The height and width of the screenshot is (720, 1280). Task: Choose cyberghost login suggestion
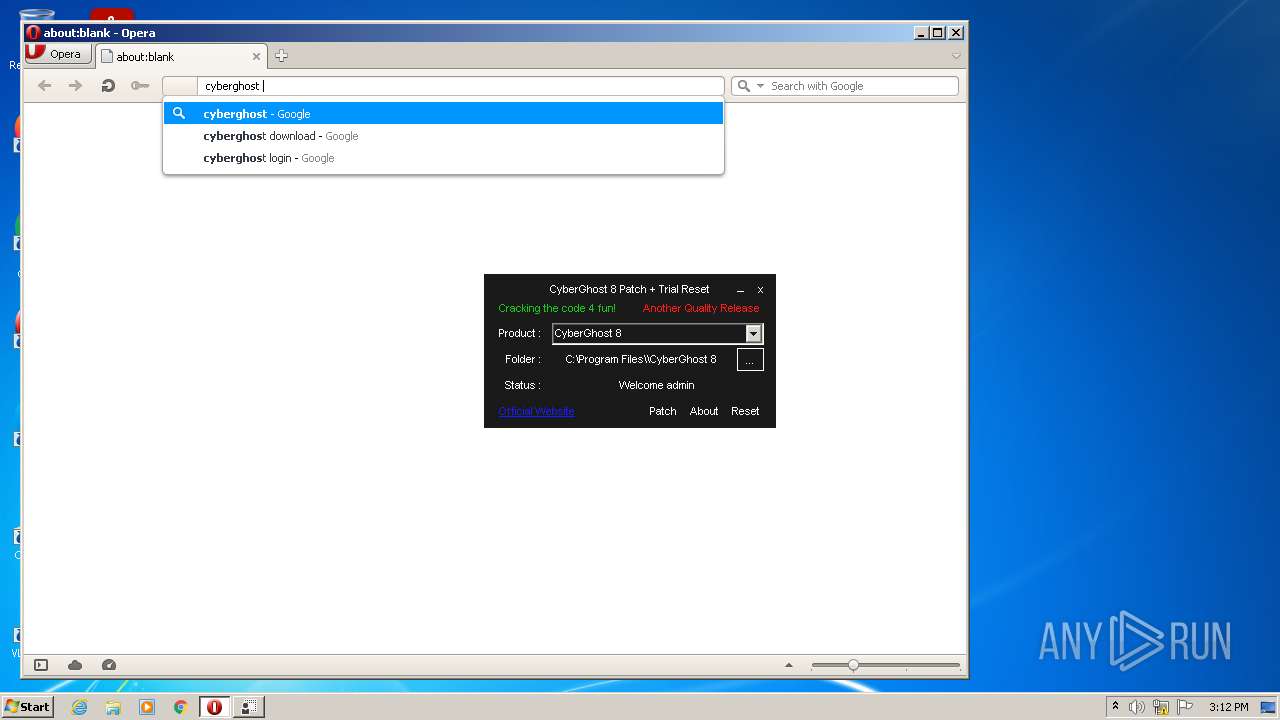pos(443,158)
